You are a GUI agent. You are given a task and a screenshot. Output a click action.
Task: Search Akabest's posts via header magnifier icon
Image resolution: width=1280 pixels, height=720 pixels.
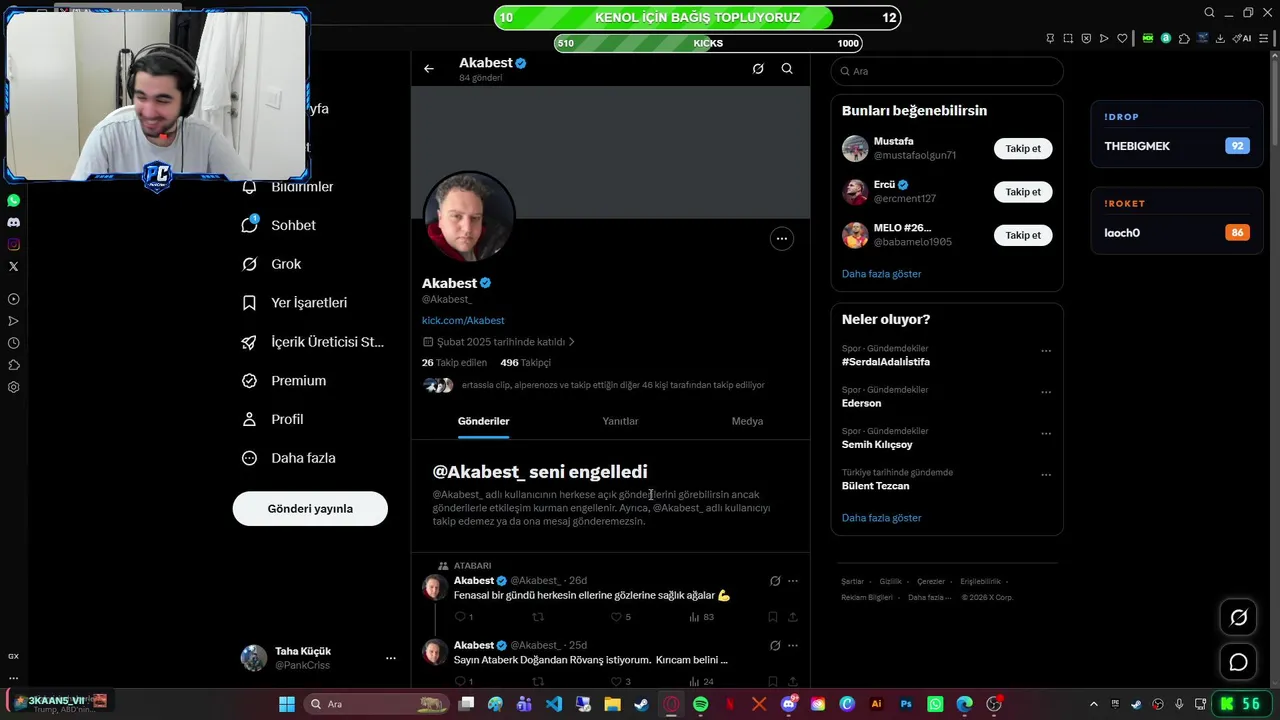click(x=787, y=69)
